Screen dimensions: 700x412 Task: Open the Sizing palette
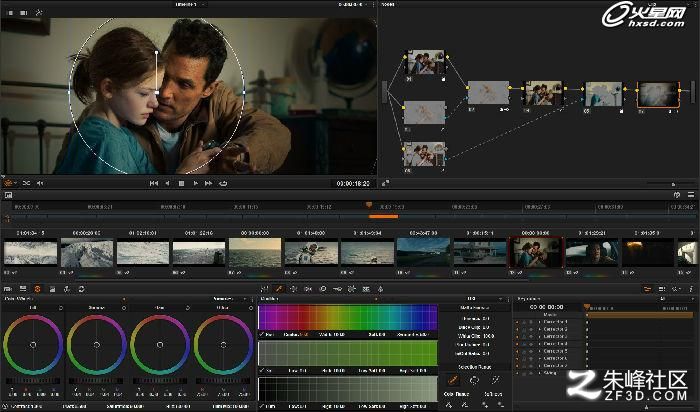pos(351,289)
